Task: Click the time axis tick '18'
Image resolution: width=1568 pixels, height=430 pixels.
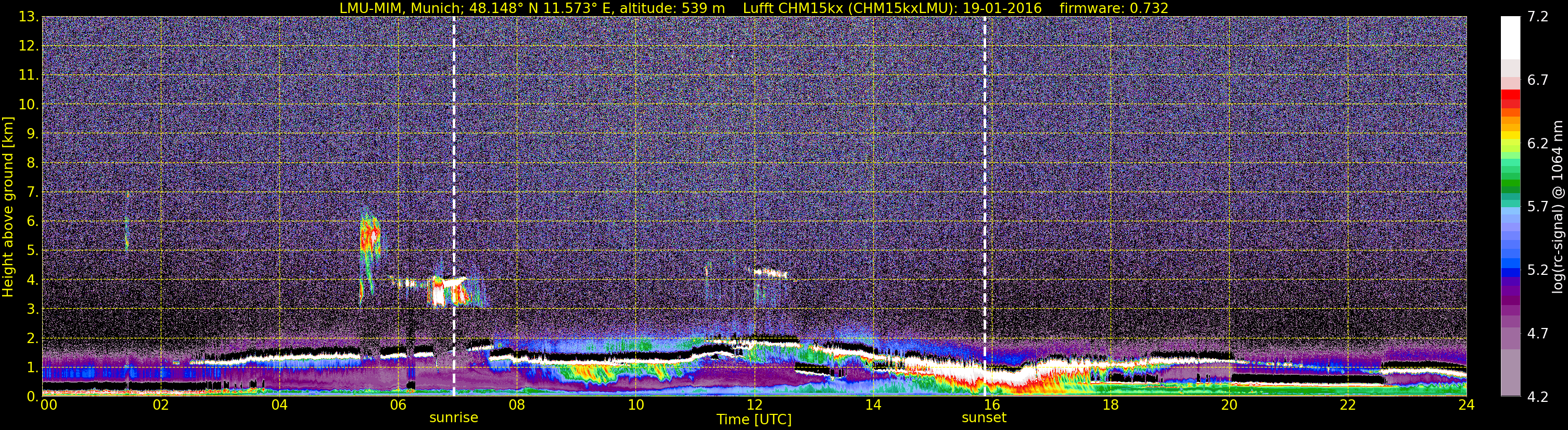Action: [x=1110, y=405]
